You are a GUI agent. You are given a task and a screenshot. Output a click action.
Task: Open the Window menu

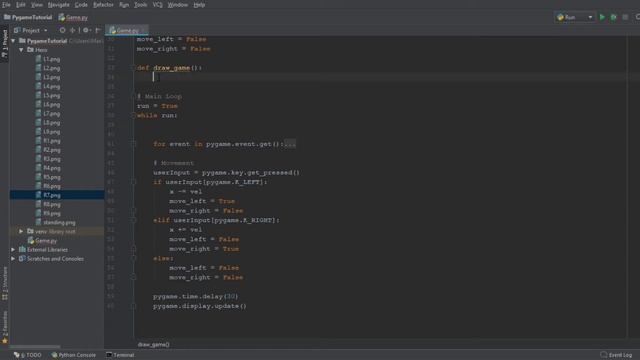click(x=178, y=5)
